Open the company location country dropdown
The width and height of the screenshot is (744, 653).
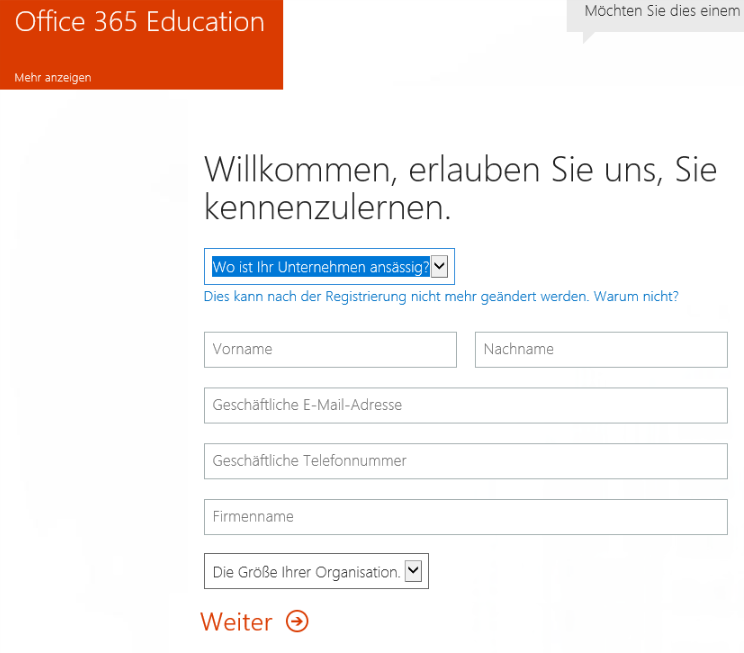(329, 267)
